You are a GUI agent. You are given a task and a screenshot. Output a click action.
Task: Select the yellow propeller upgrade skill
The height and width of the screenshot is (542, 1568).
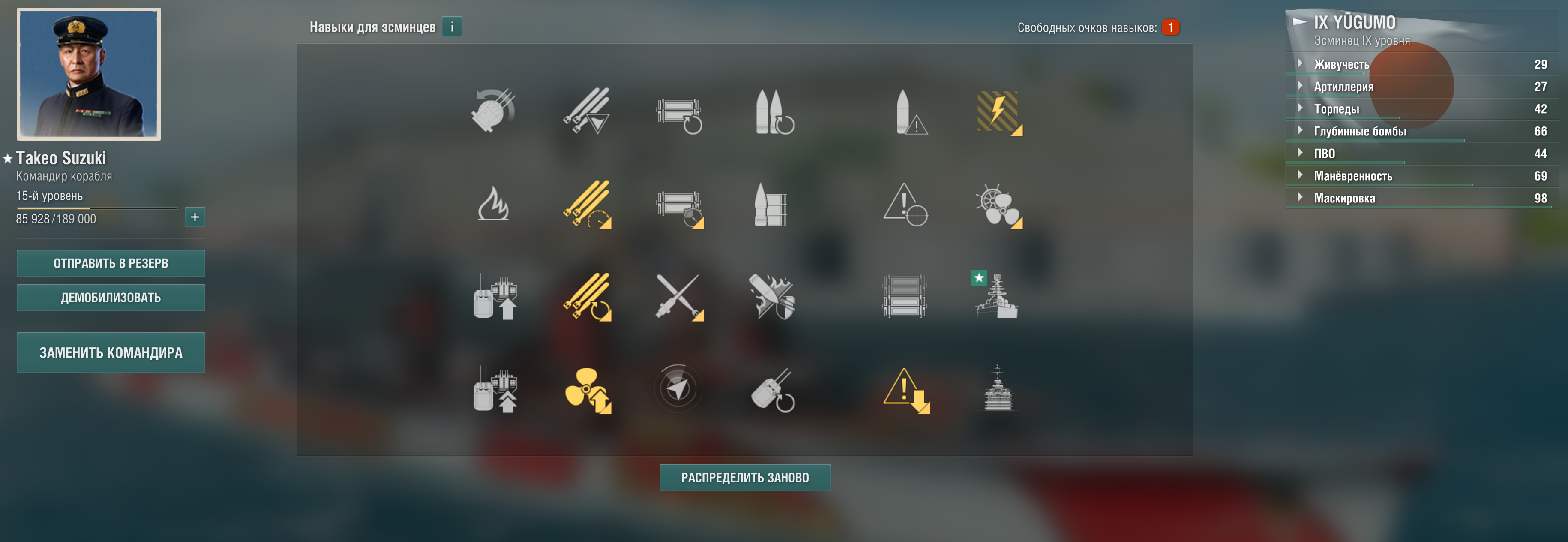tap(588, 390)
